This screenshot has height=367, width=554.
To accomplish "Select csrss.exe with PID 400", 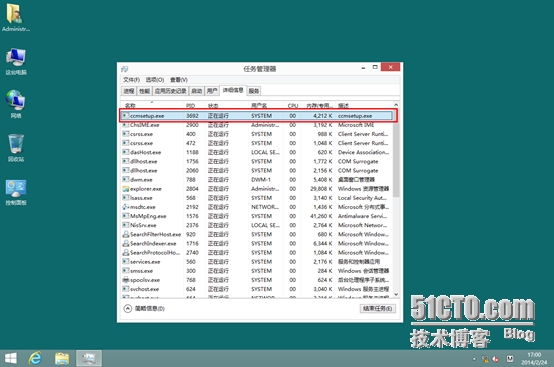I will [257, 134].
